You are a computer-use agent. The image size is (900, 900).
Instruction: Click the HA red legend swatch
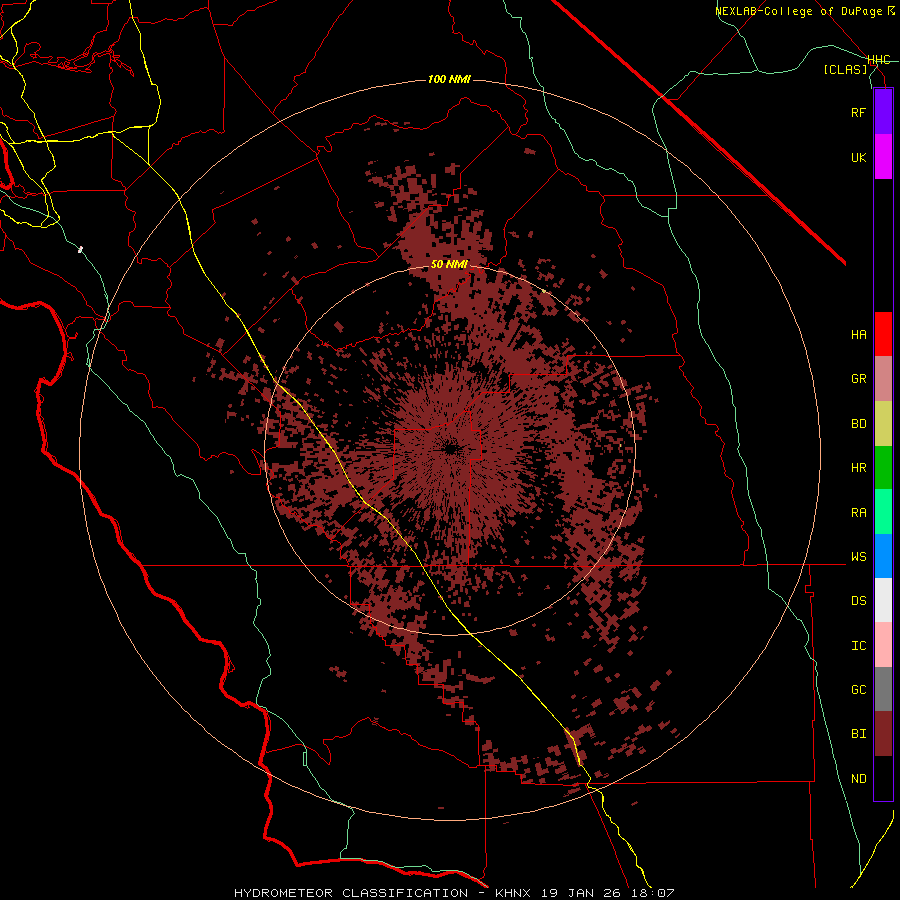883,334
